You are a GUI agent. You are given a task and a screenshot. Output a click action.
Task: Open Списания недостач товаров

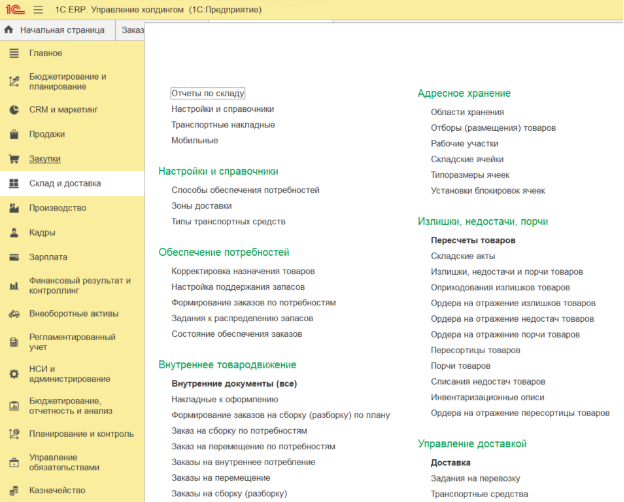pos(488,382)
